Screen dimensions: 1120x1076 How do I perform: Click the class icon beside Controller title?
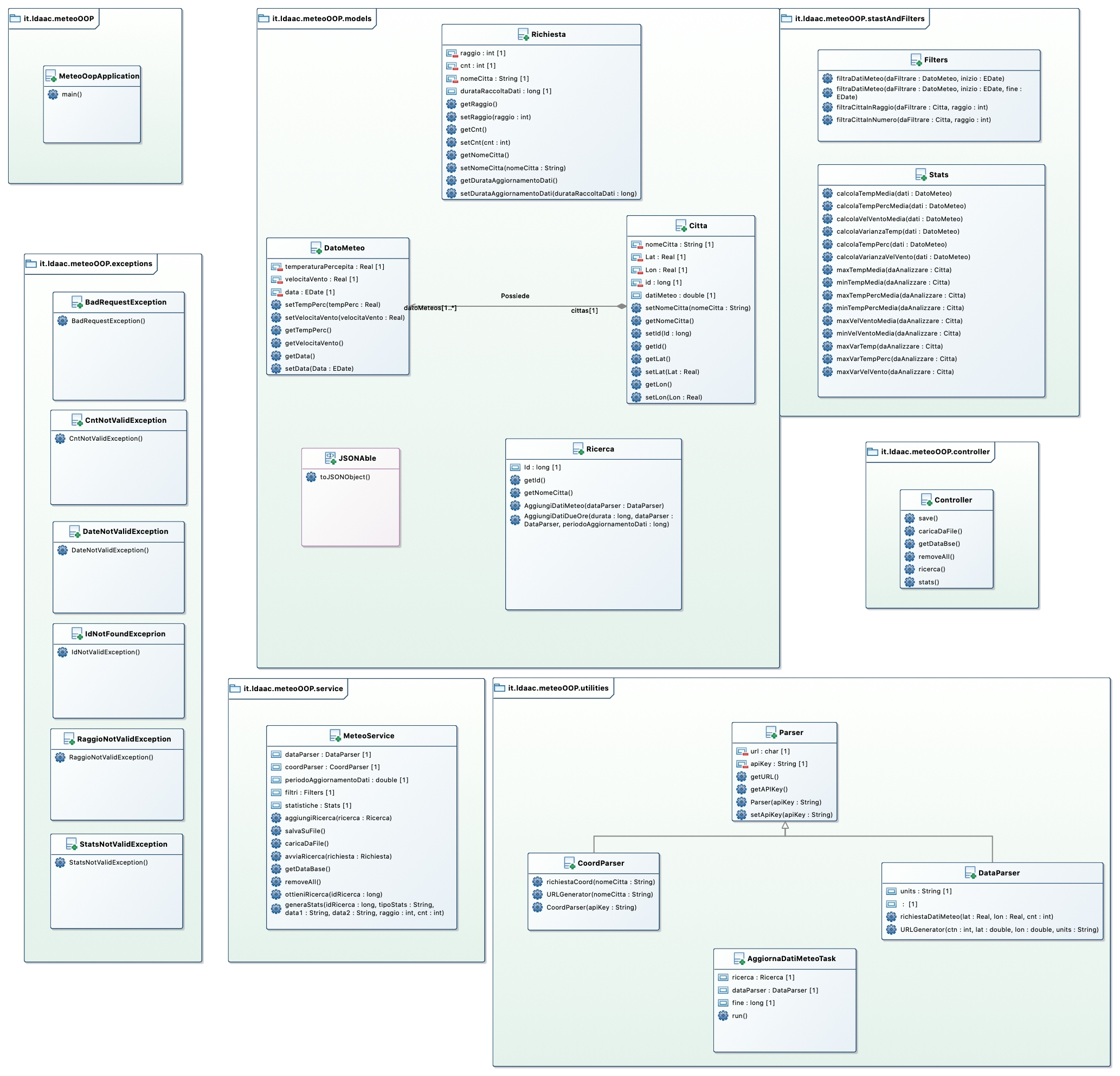click(x=926, y=500)
